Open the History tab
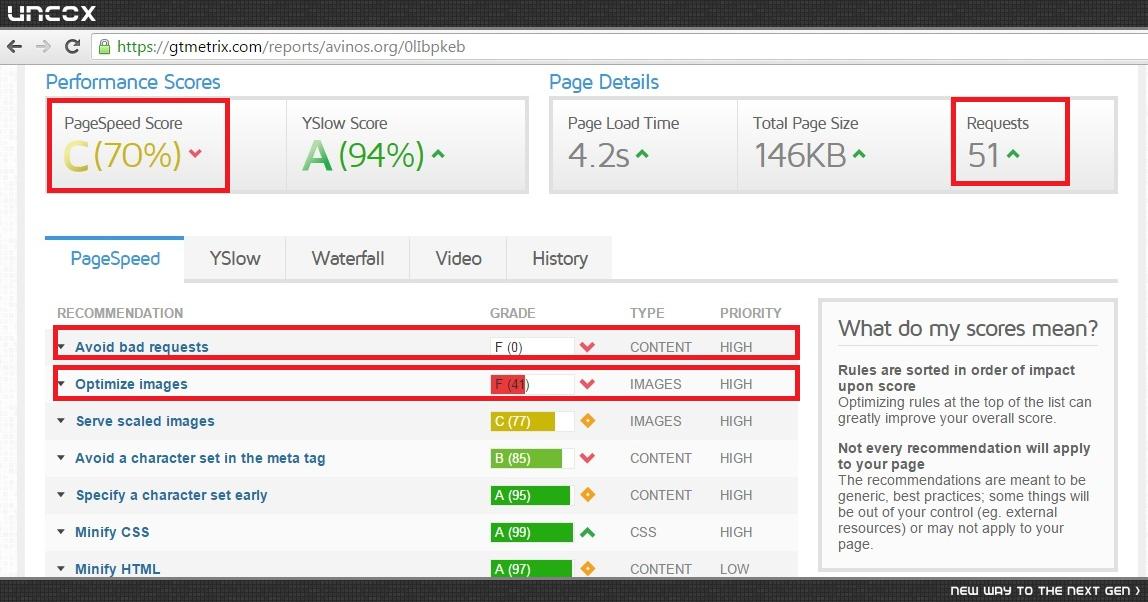 559,259
